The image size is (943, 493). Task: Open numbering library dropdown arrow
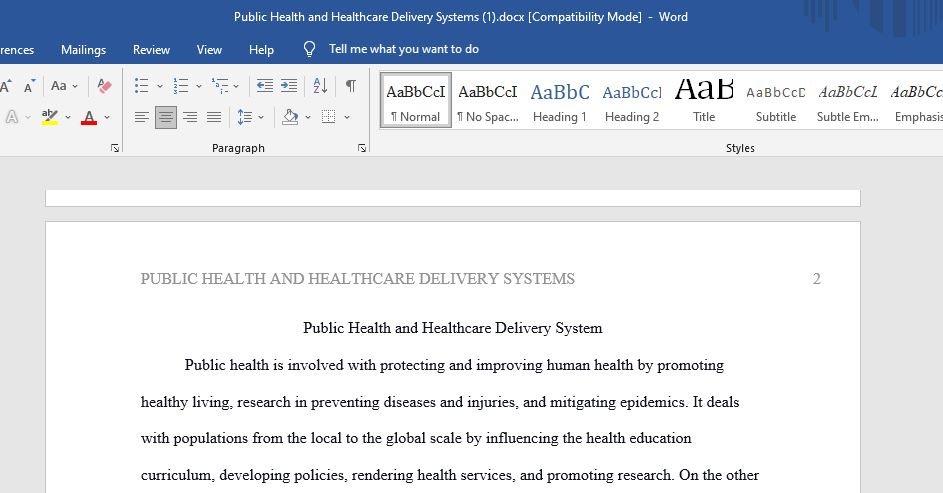[x=198, y=86]
